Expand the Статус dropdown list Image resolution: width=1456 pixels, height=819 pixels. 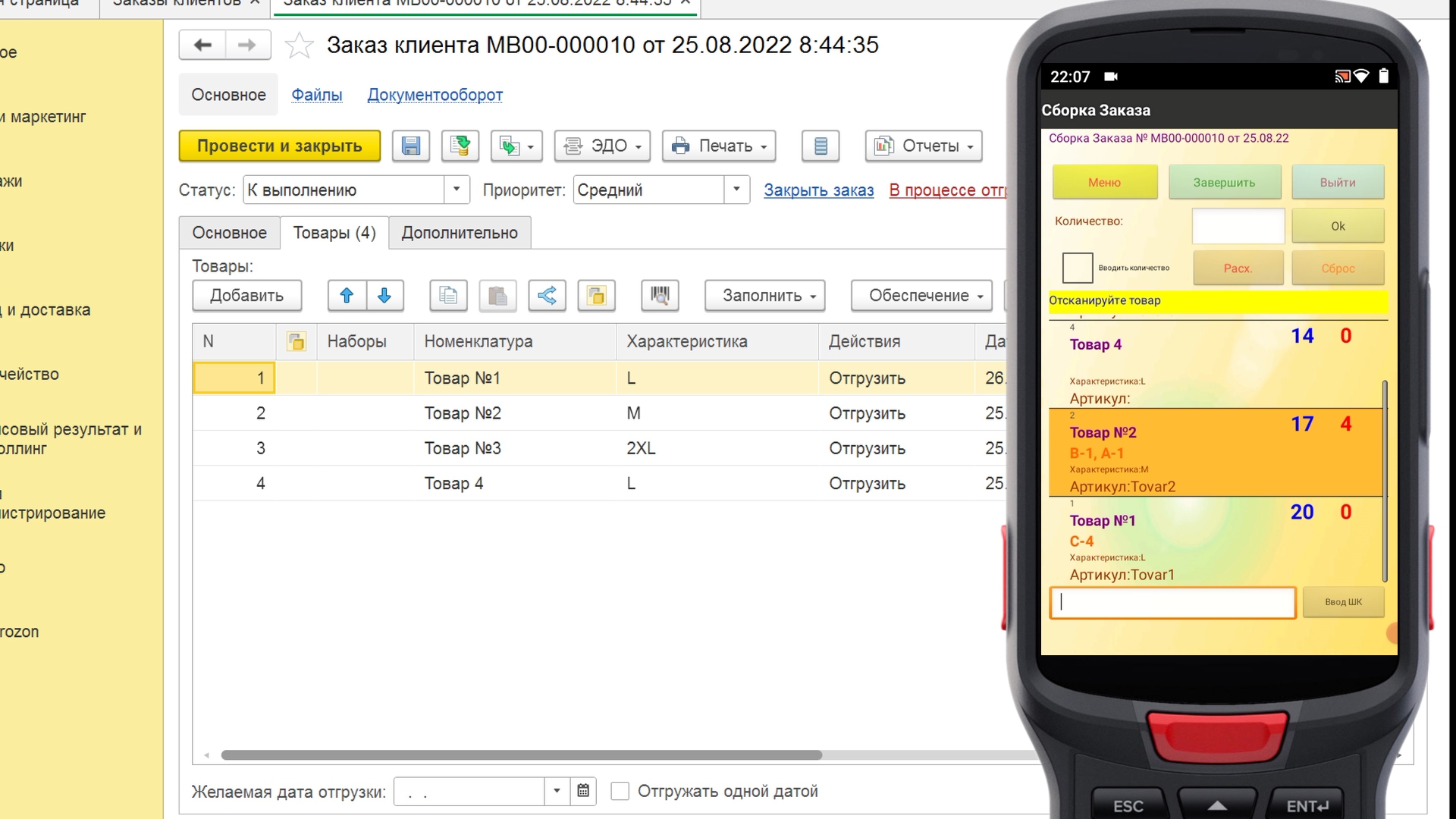point(457,190)
